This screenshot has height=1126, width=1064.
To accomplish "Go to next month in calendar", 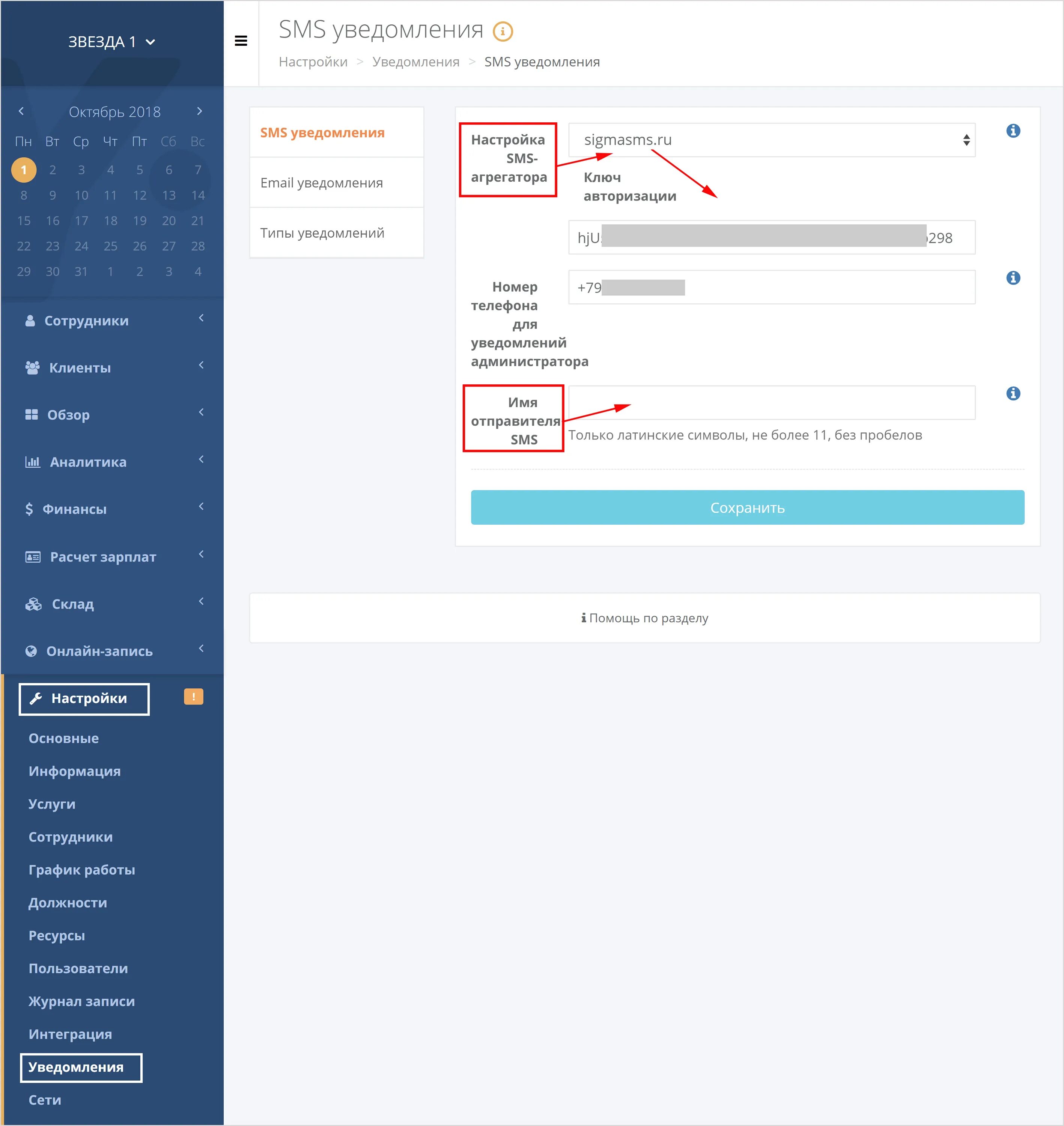I will point(199,111).
